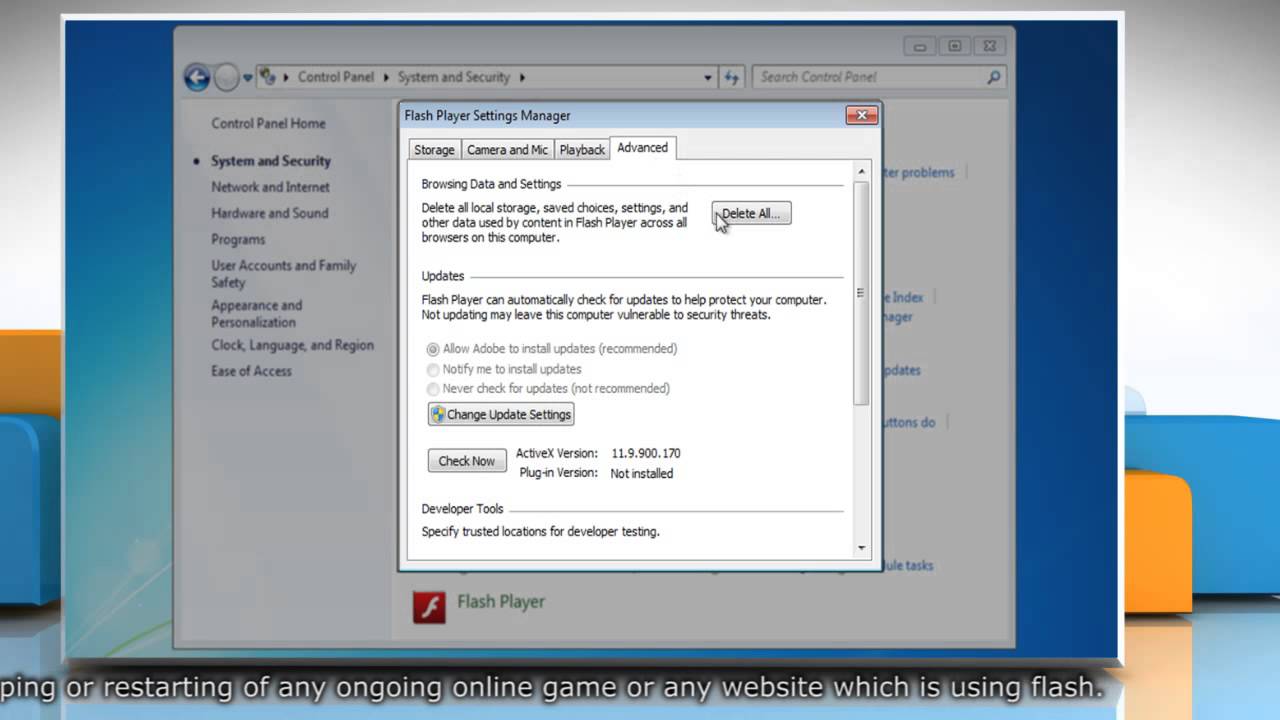Select the Advanced tab
1280x720 pixels.
point(642,148)
